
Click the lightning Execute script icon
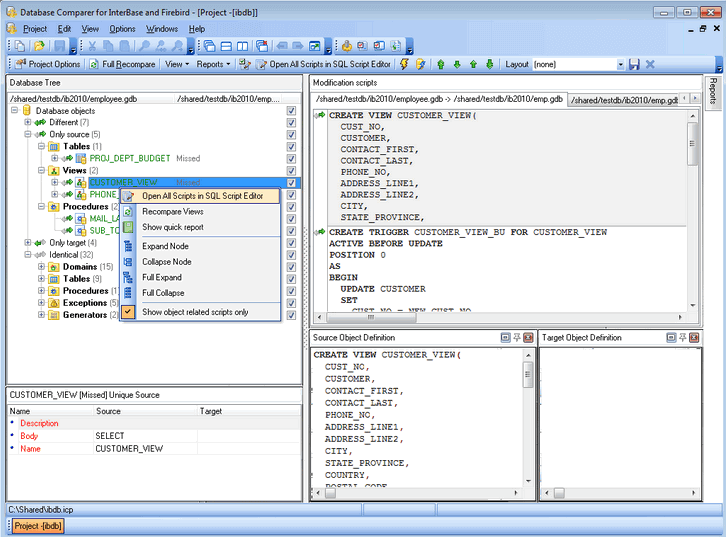(404, 64)
